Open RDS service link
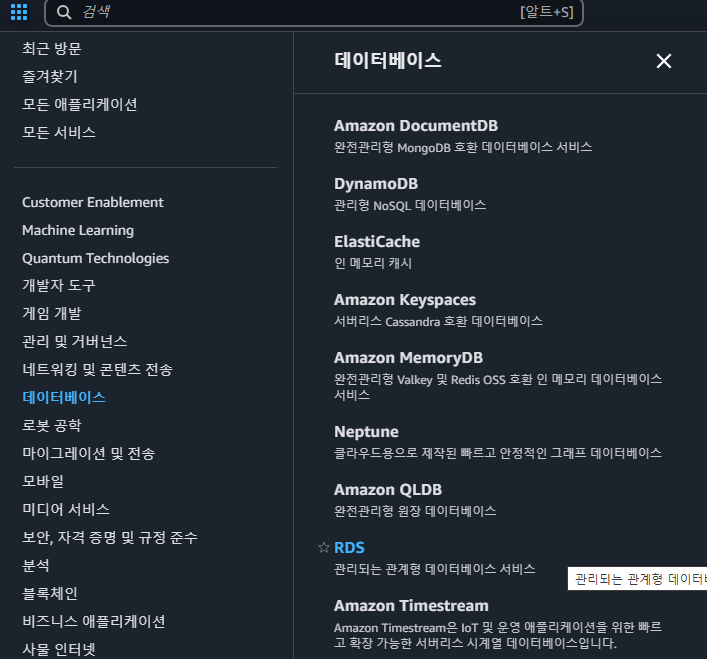Image resolution: width=707 pixels, height=659 pixels. click(349, 548)
